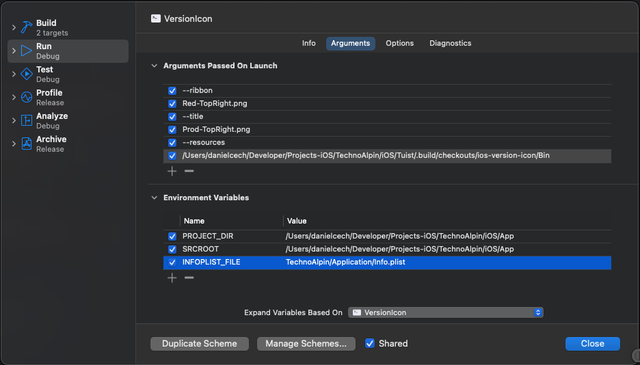Remove selected environment variable with minus
This screenshot has height=365, width=640.
point(189,278)
